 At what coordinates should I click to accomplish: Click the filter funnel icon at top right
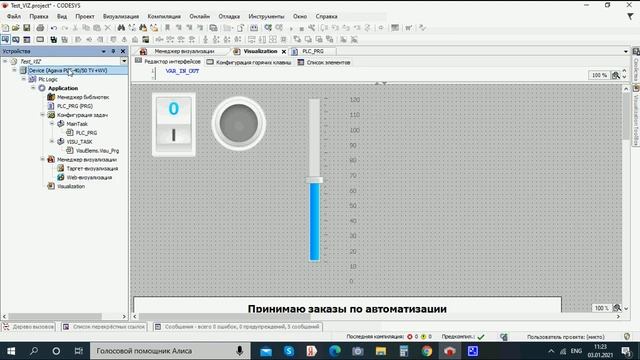click(x=630, y=16)
